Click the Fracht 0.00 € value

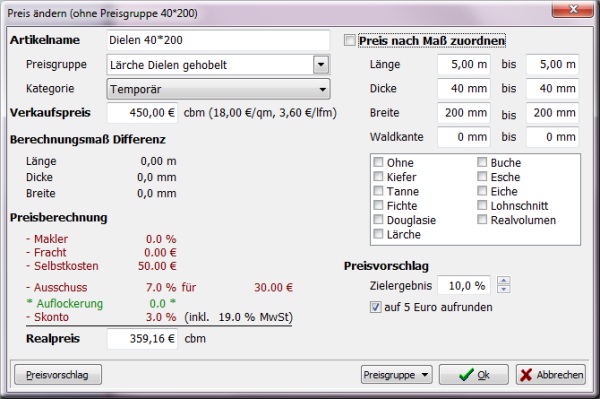[x=160, y=252]
